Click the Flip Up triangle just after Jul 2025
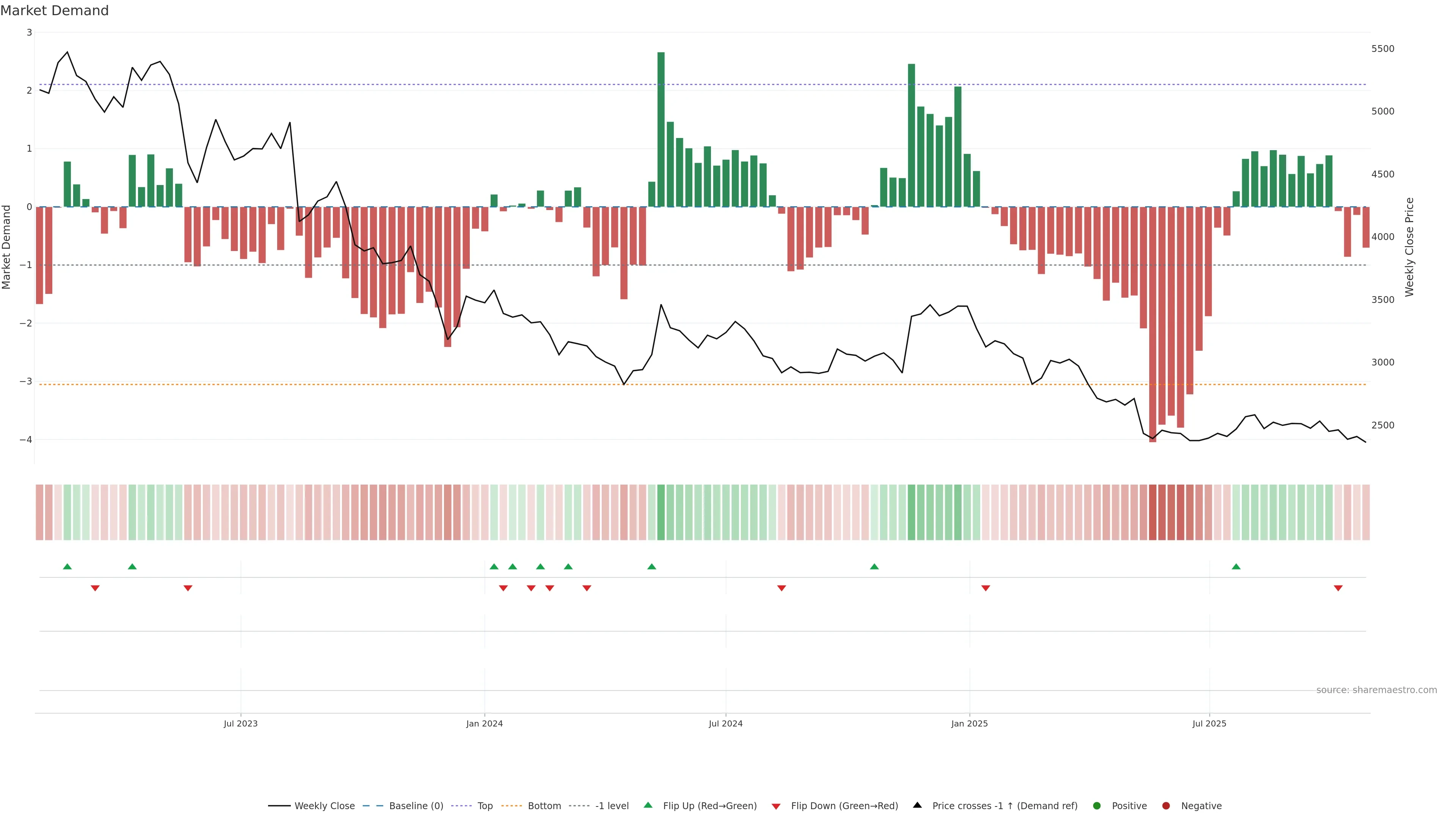This screenshot has height=819, width=1456. click(1236, 566)
